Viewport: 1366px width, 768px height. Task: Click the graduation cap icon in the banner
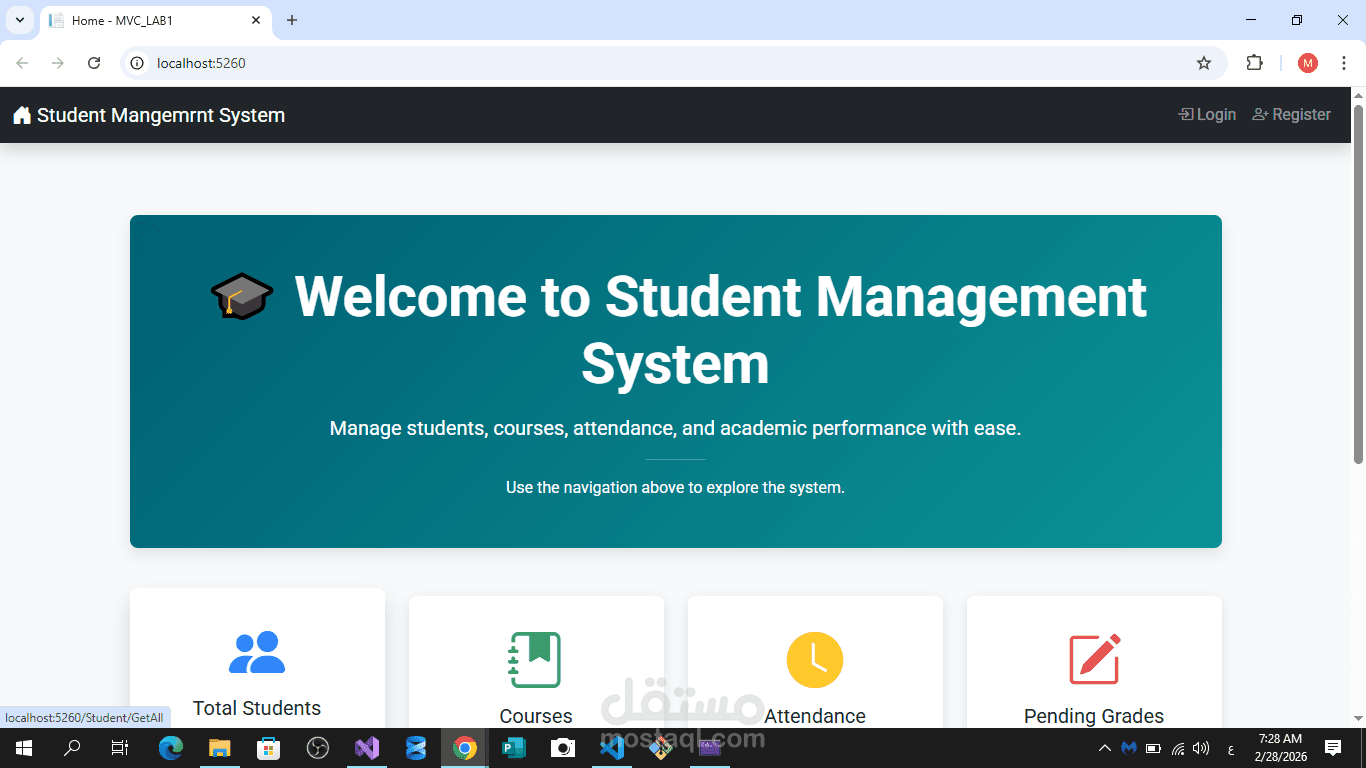[x=240, y=296]
